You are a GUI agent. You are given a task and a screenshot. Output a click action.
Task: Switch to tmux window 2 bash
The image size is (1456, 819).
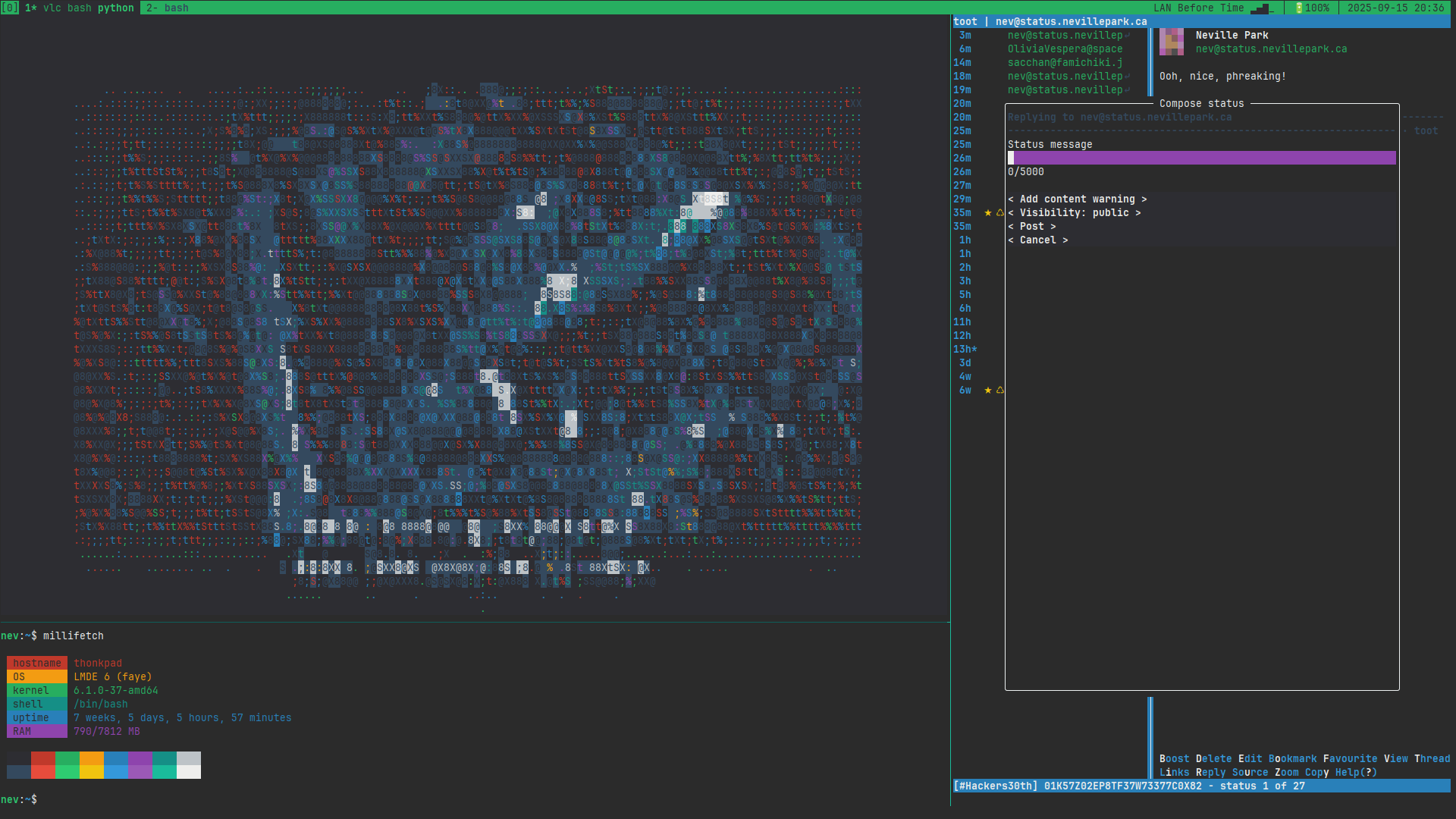pos(167,8)
